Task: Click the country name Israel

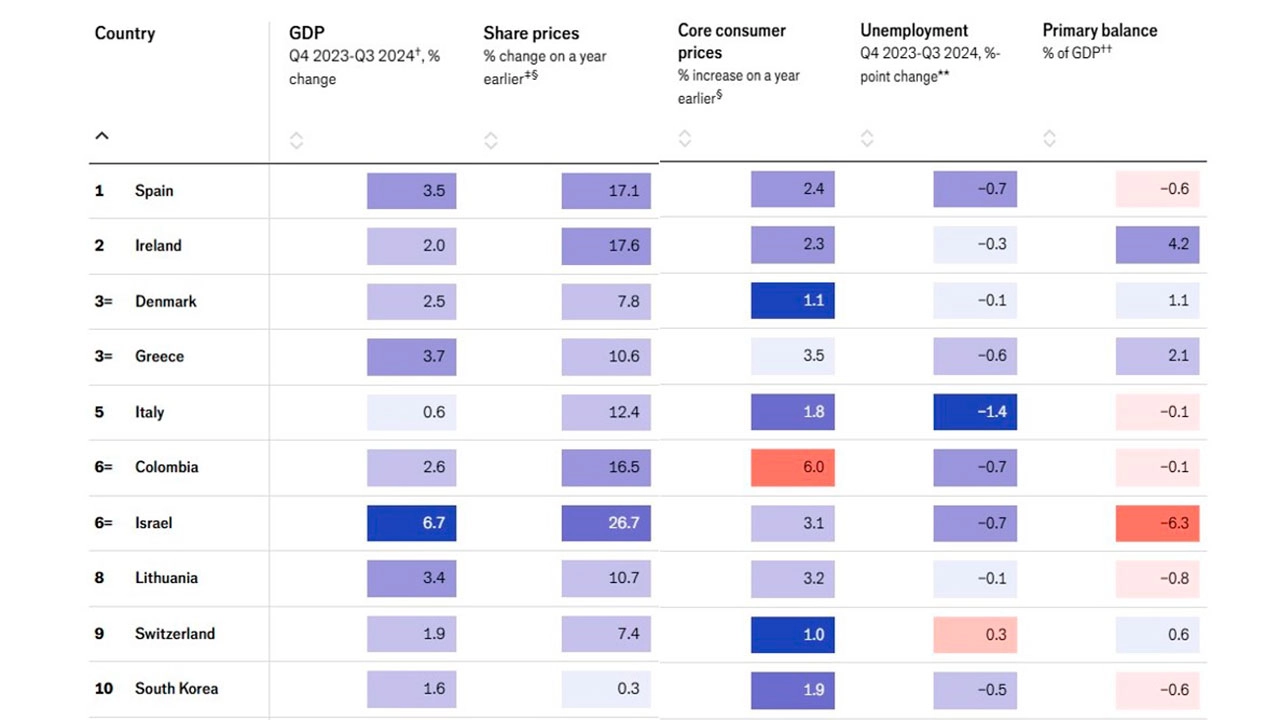Action: point(155,522)
